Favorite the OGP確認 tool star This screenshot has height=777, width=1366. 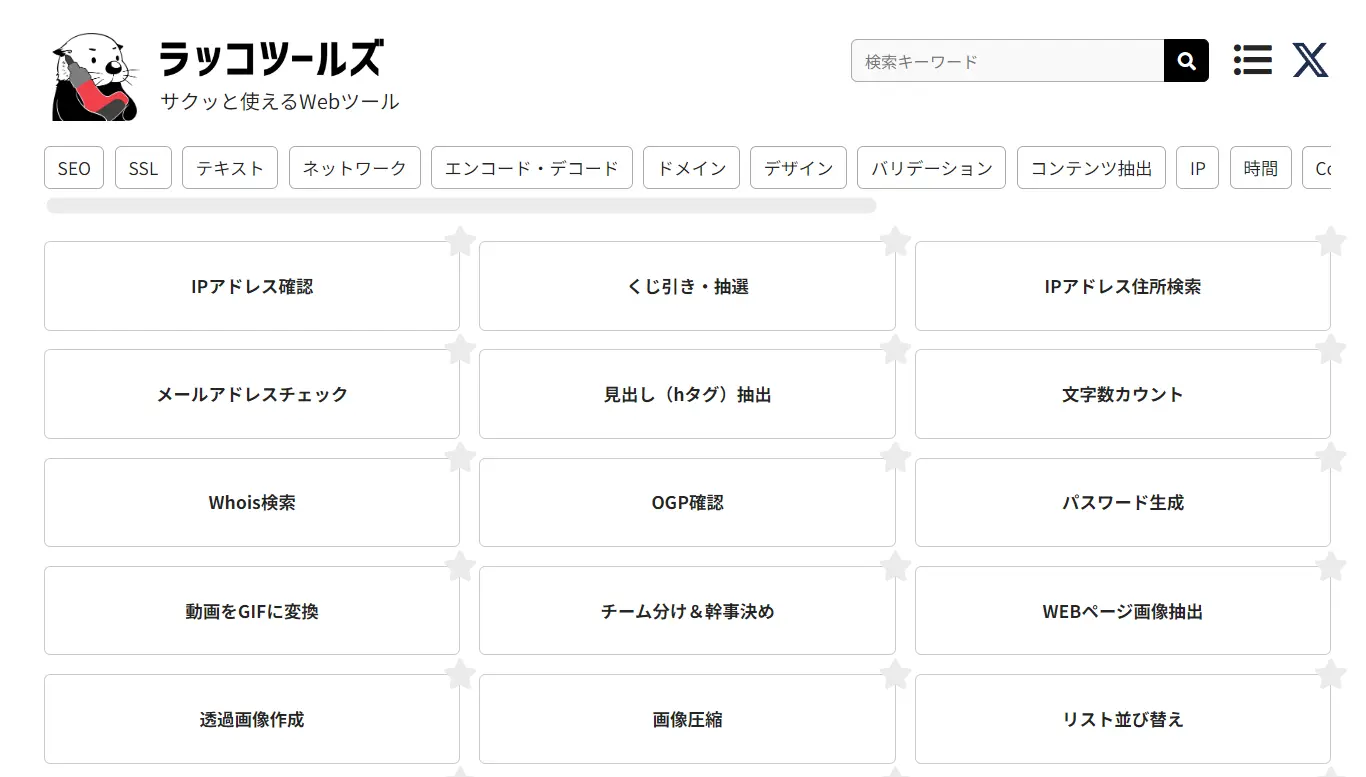click(x=896, y=457)
